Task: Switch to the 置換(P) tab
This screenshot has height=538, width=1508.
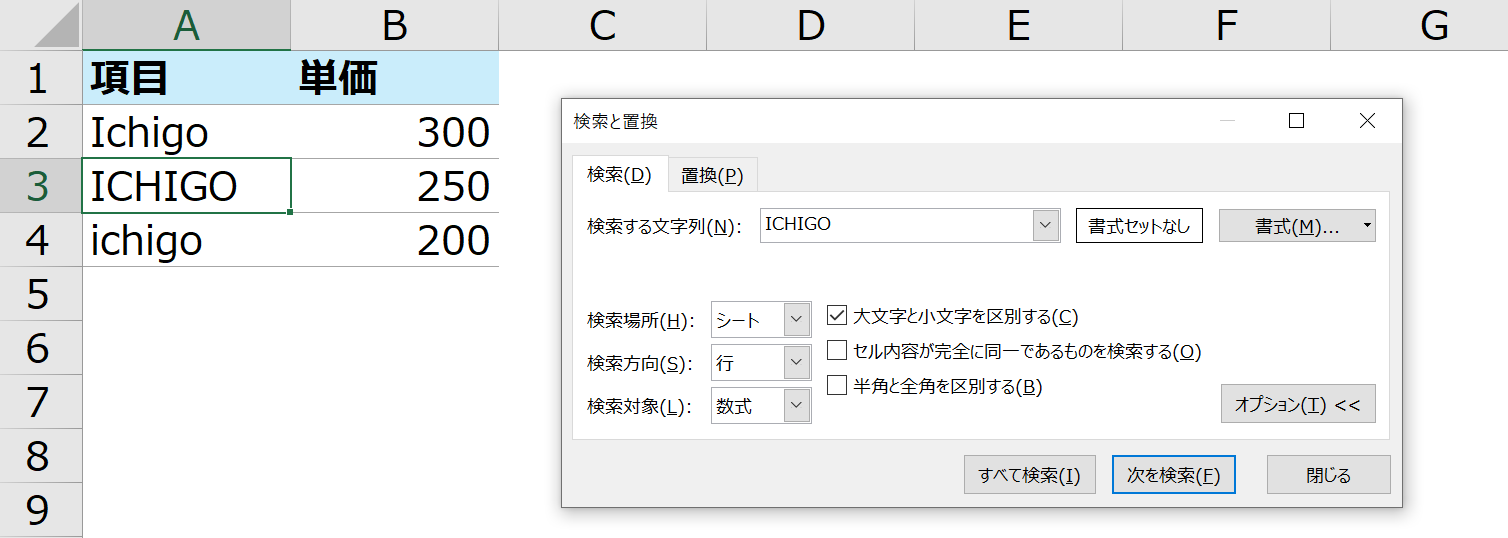Action: pyautogui.click(x=712, y=175)
